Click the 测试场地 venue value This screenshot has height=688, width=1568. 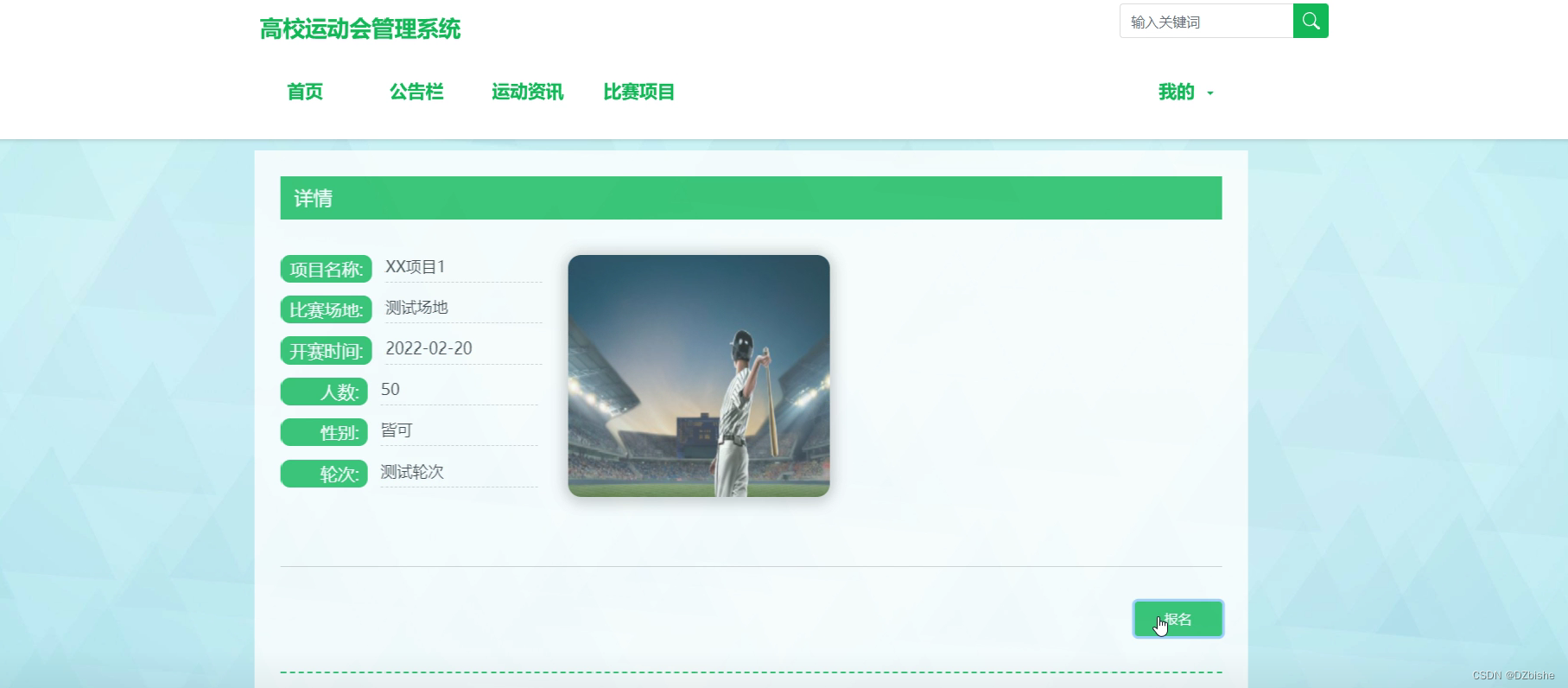click(x=416, y=308)
